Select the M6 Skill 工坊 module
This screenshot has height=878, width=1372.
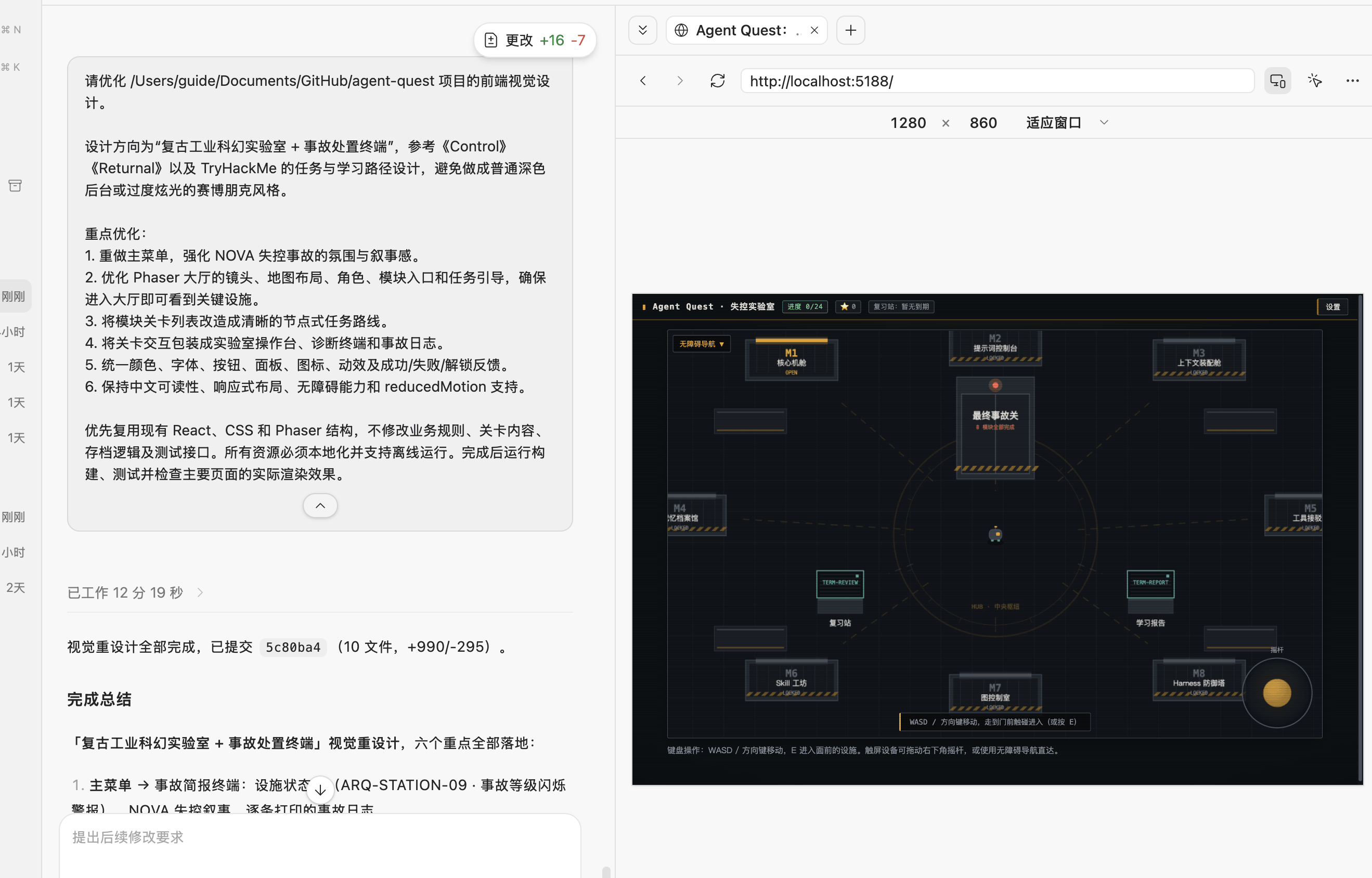tap(791, 681)
